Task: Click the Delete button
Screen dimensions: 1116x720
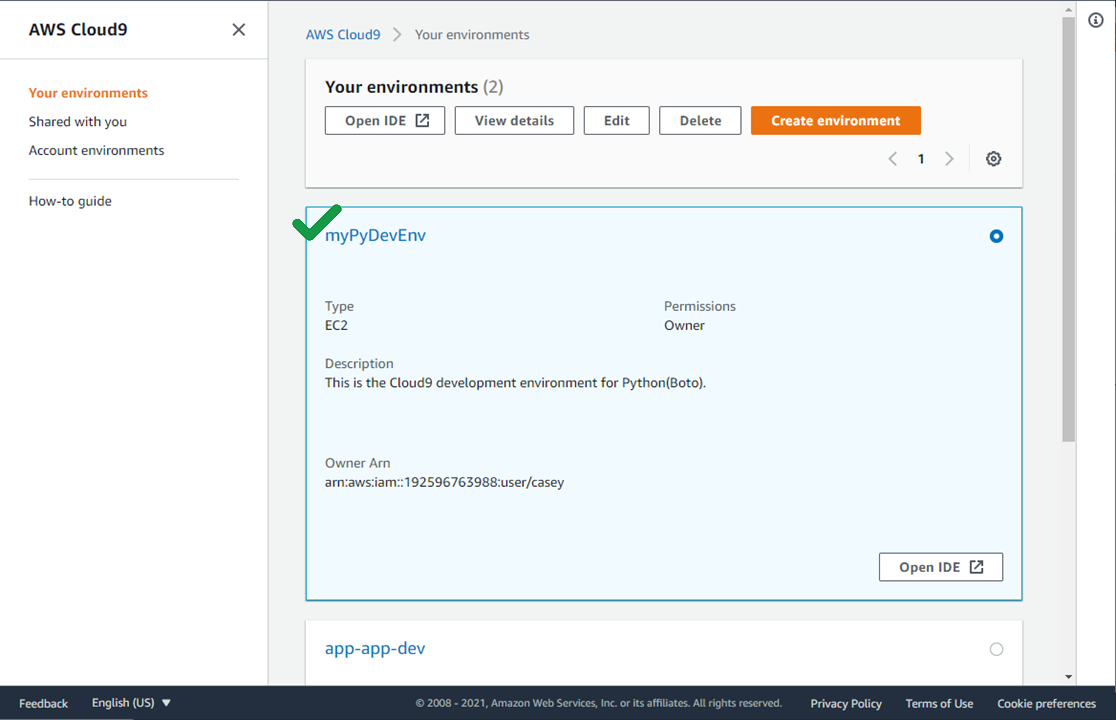Action: (700, 121)
